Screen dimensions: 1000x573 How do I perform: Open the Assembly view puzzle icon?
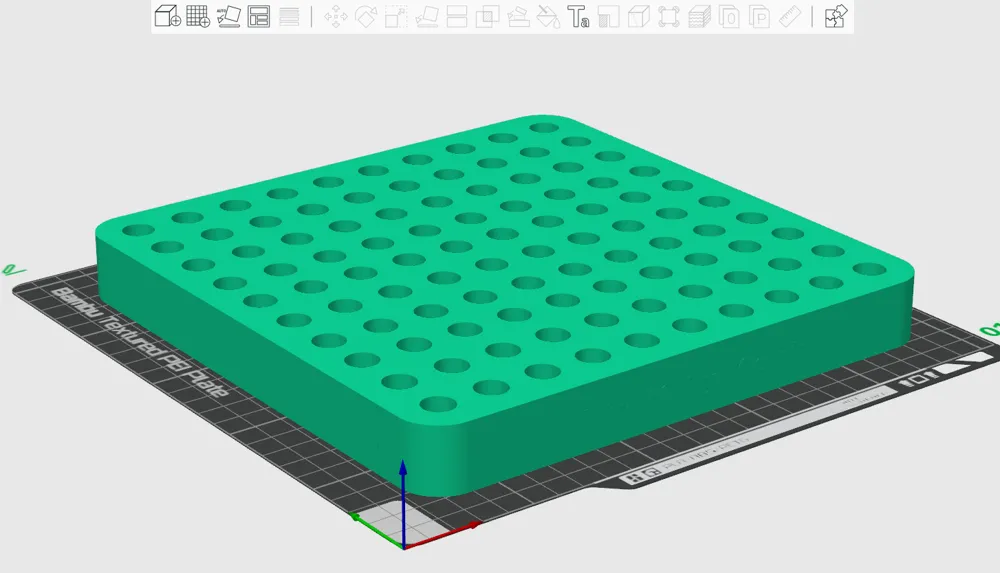pos(835,17)
